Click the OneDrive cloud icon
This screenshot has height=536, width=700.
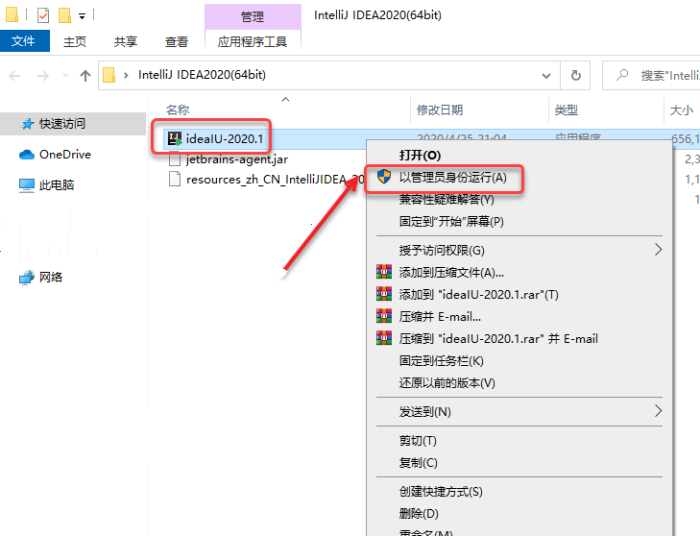pos(27,154)
